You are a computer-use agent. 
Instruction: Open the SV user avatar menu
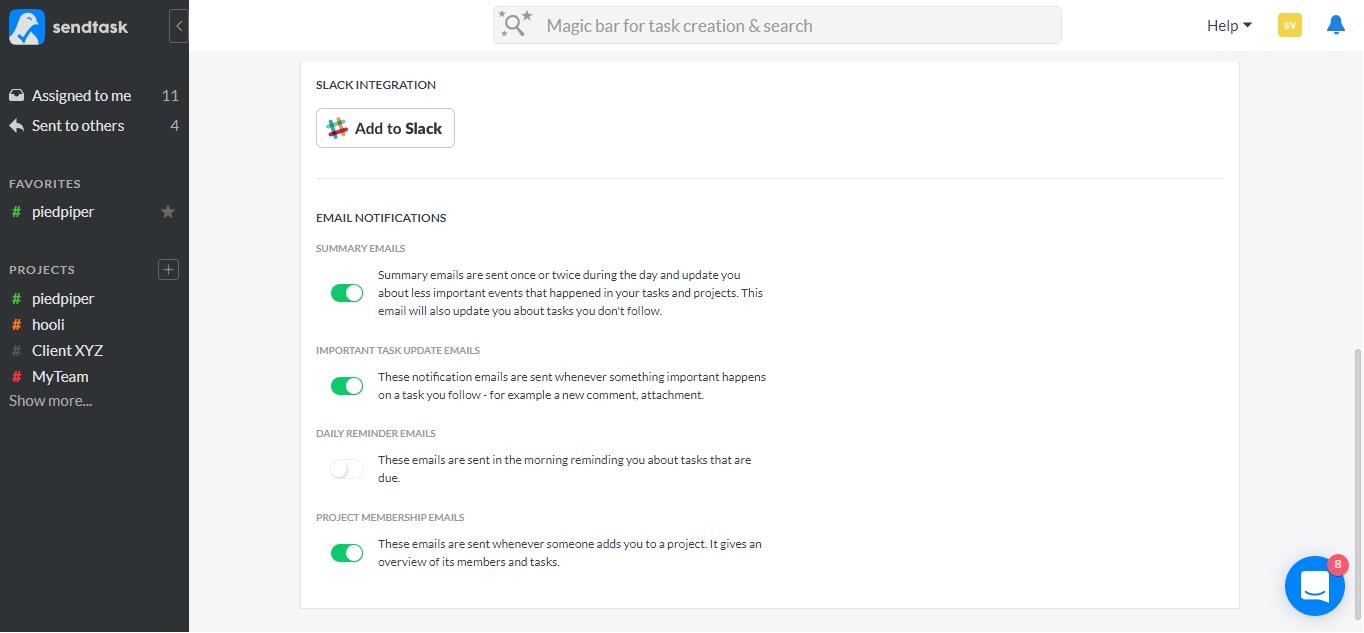[x=1289, y=26]
